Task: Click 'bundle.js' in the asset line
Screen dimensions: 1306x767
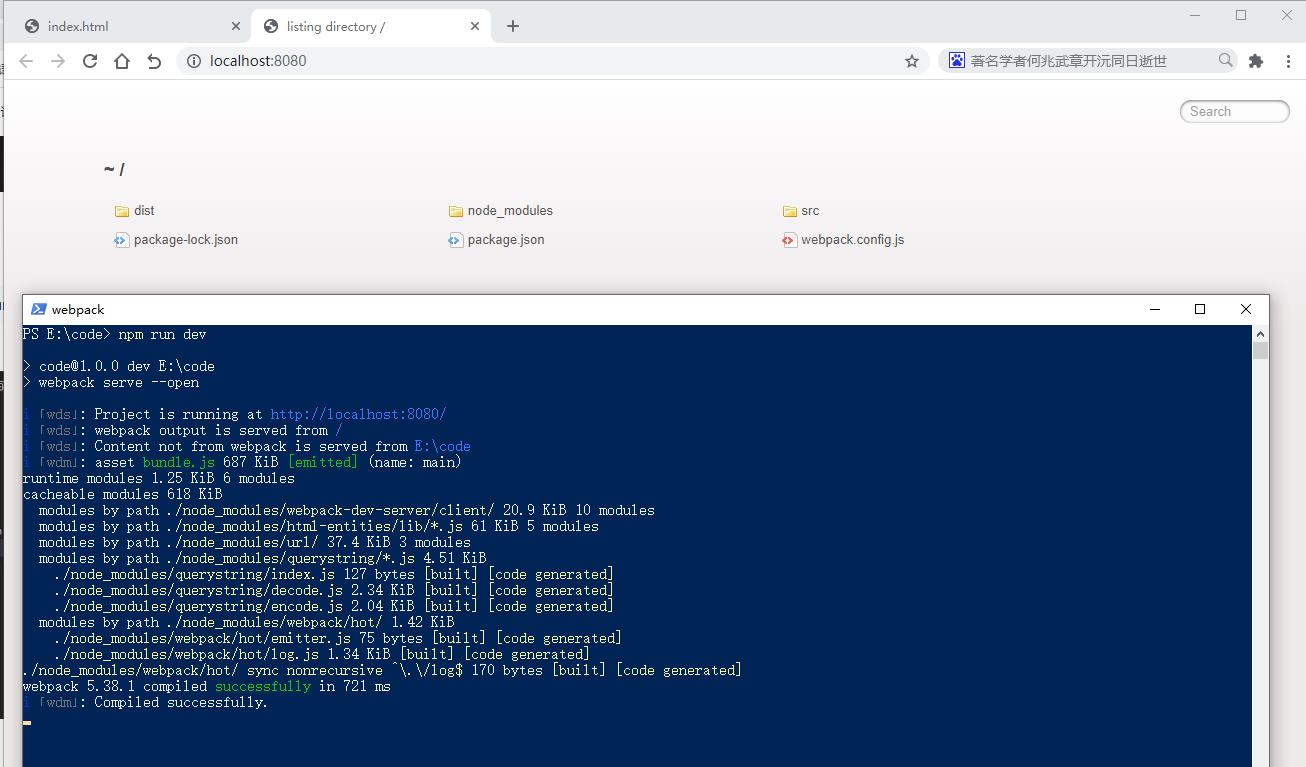Action: point(179,462)
